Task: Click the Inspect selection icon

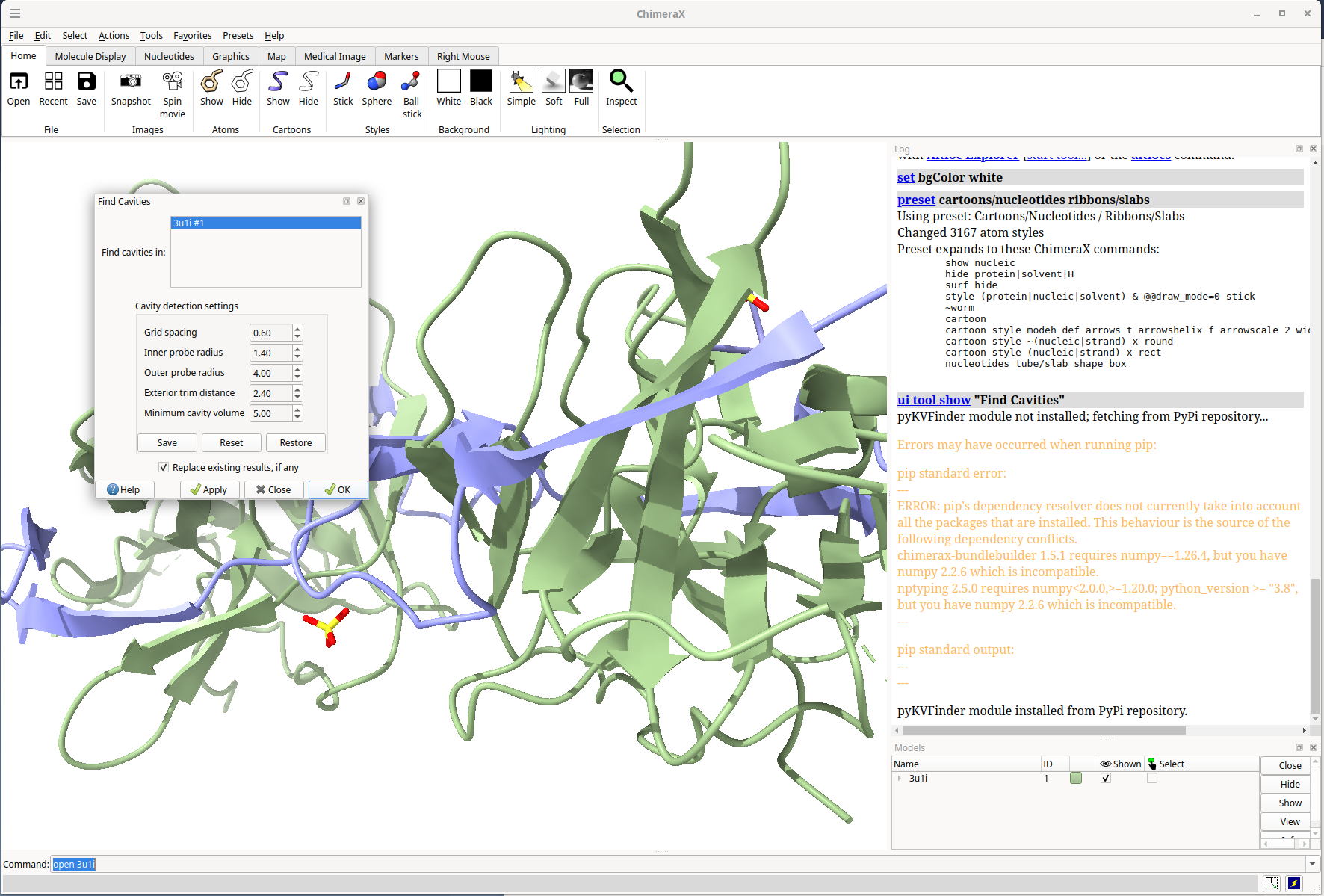Action: [x=621, y=81]
